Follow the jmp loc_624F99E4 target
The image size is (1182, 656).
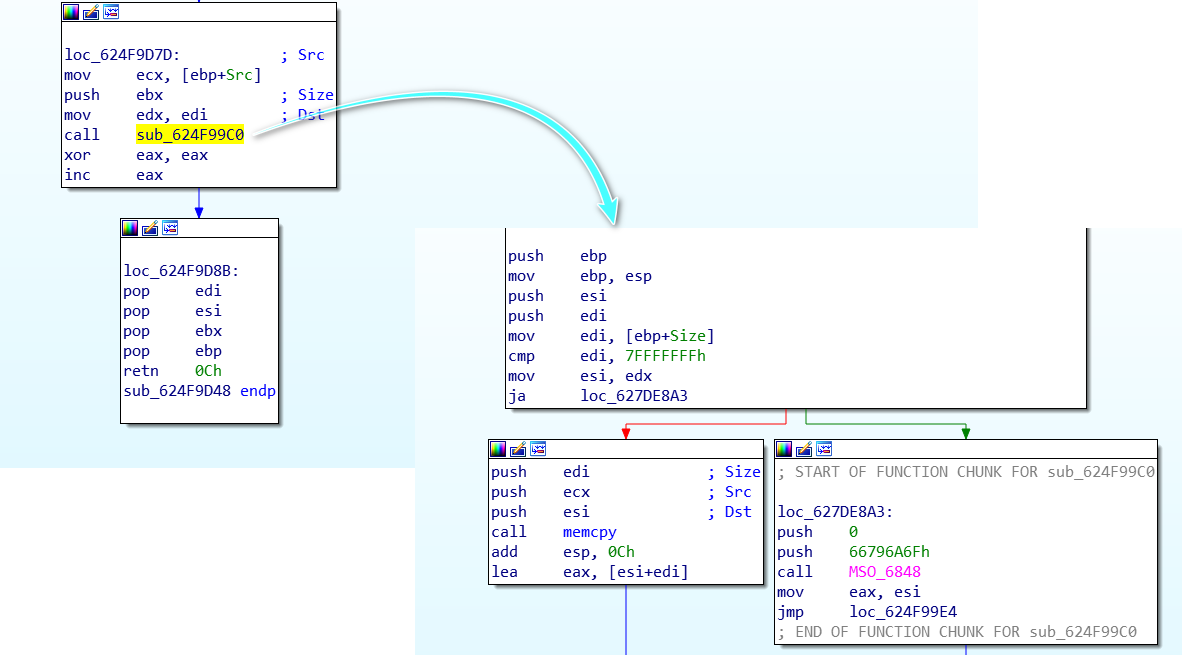pyautogui.click(x=903, y=612)
